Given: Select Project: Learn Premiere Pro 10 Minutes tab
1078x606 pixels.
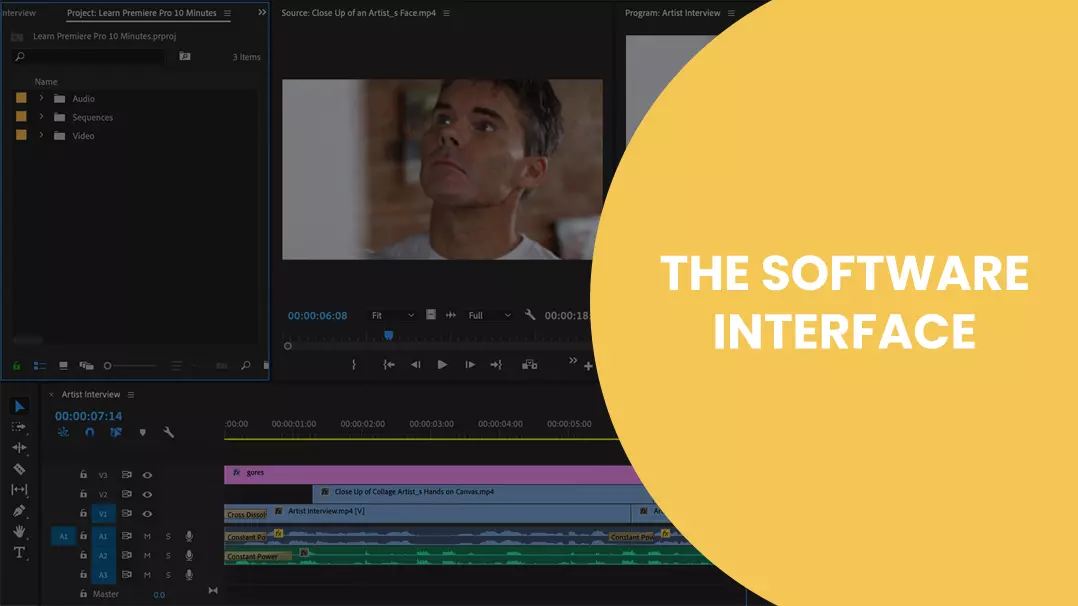Looking at the screenshot, I should [142, 12].
